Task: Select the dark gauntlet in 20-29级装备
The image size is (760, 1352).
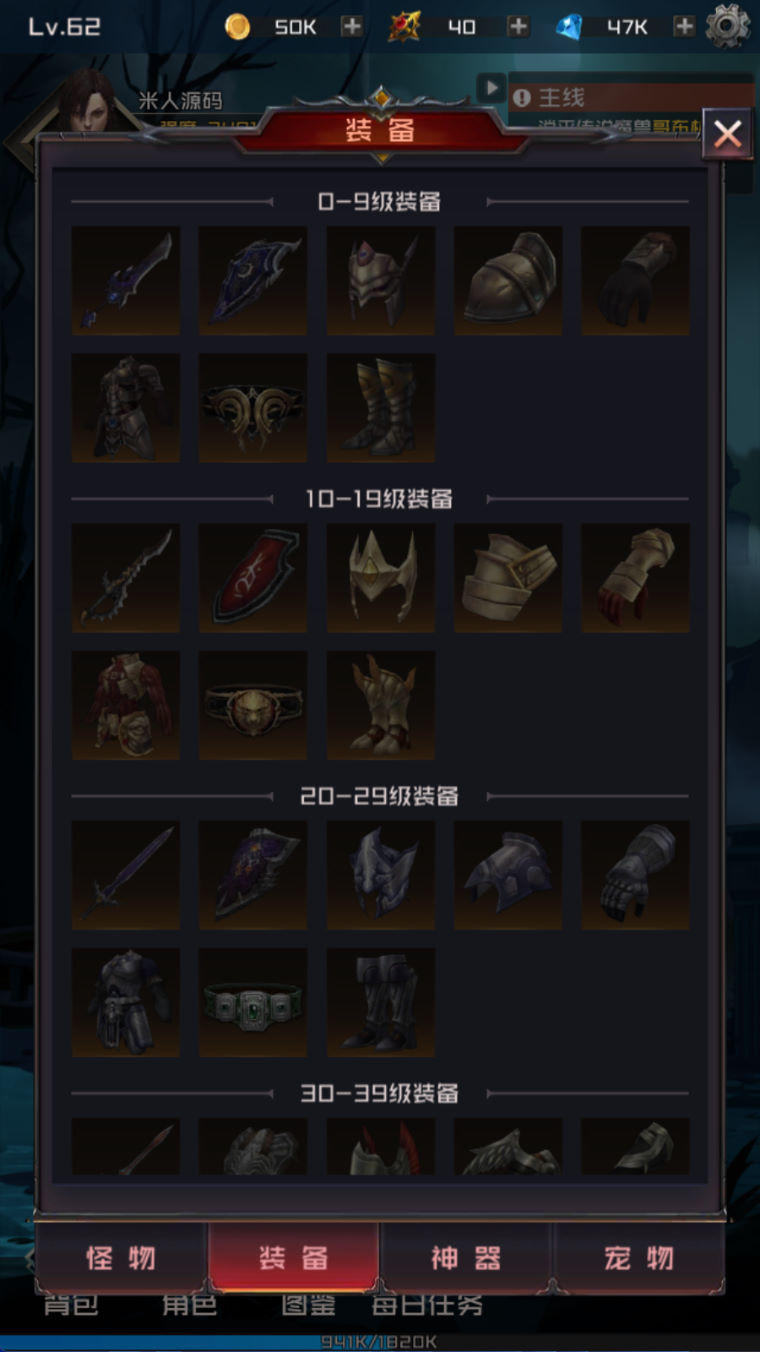Action: pyautogui.click(x=636, y=876)
